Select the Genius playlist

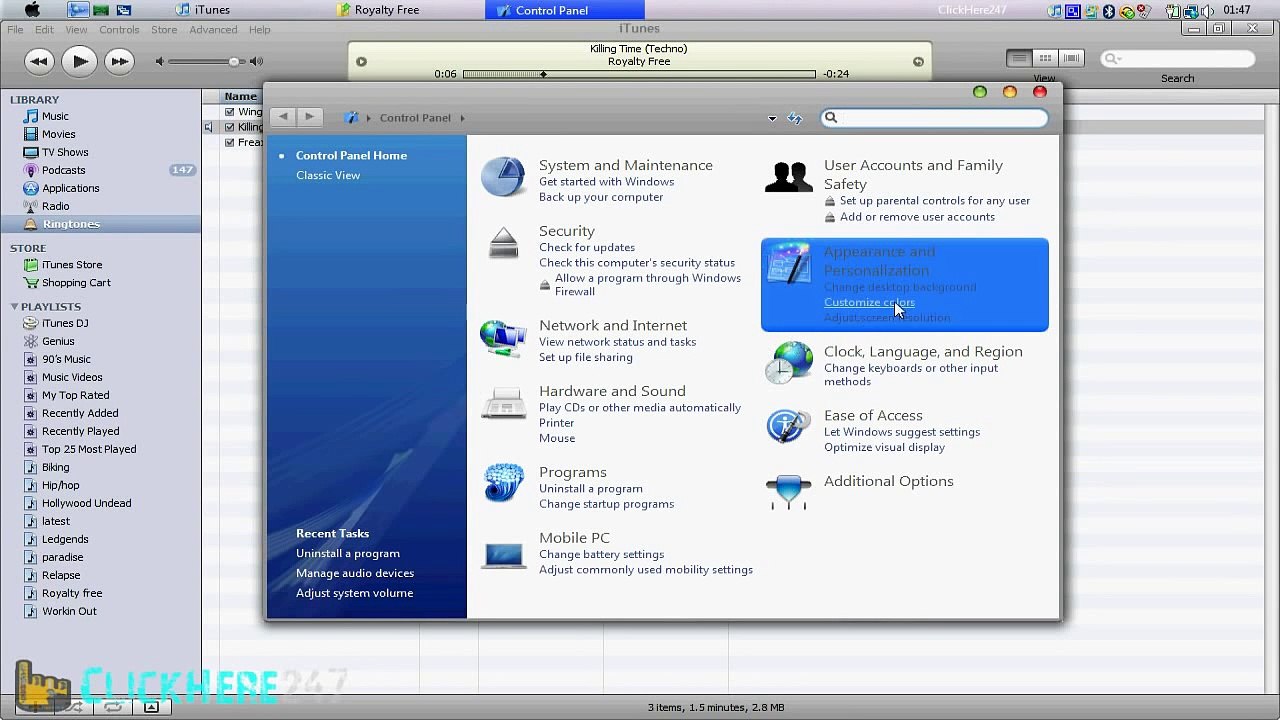[x=58, y=341]
